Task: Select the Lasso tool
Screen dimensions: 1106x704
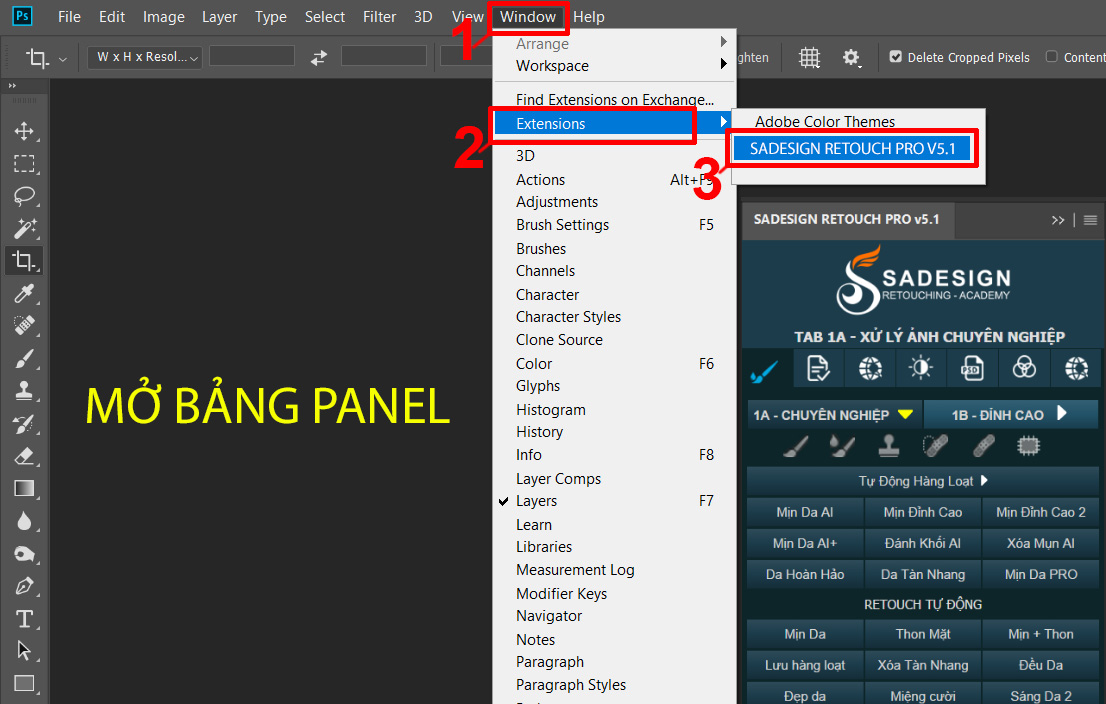Action: click(24, 196)
